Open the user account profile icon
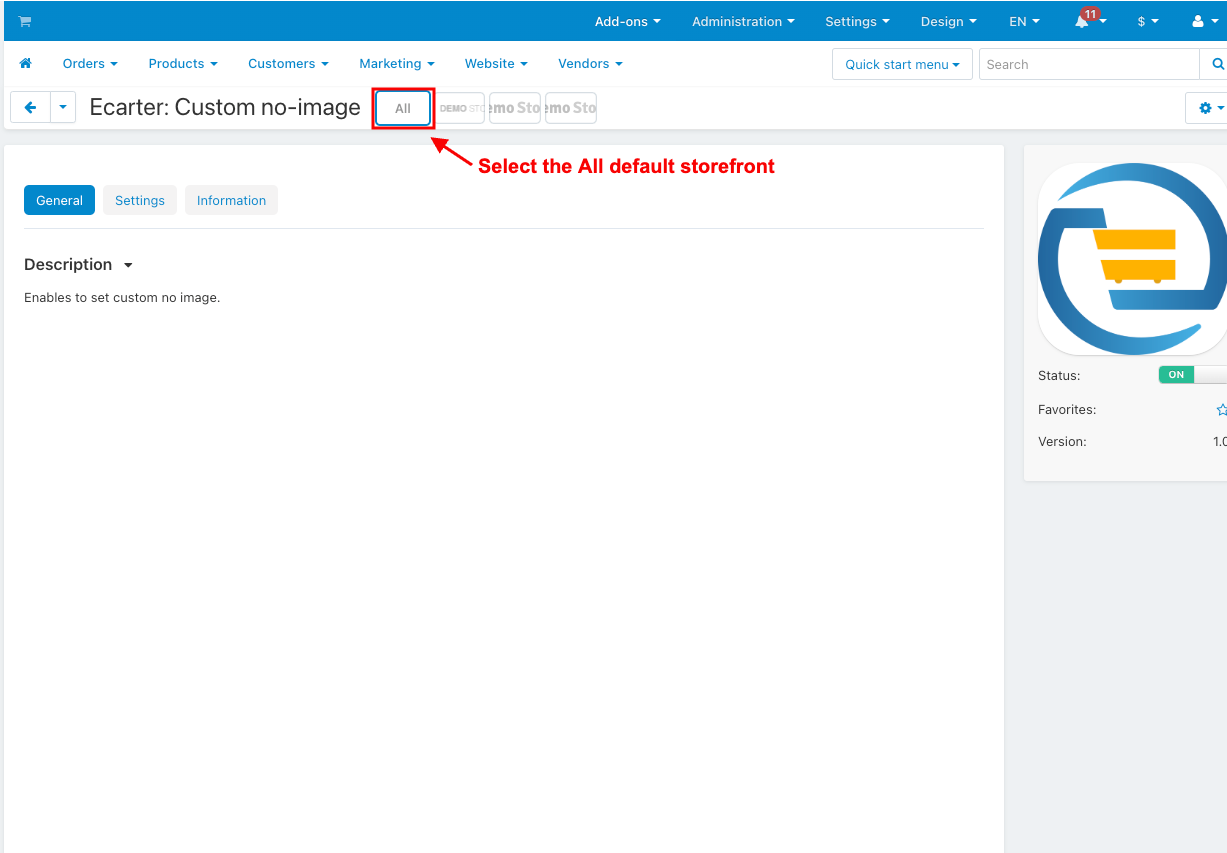Viewport: 1227px width, 853px height. [x=1198, y=21]
